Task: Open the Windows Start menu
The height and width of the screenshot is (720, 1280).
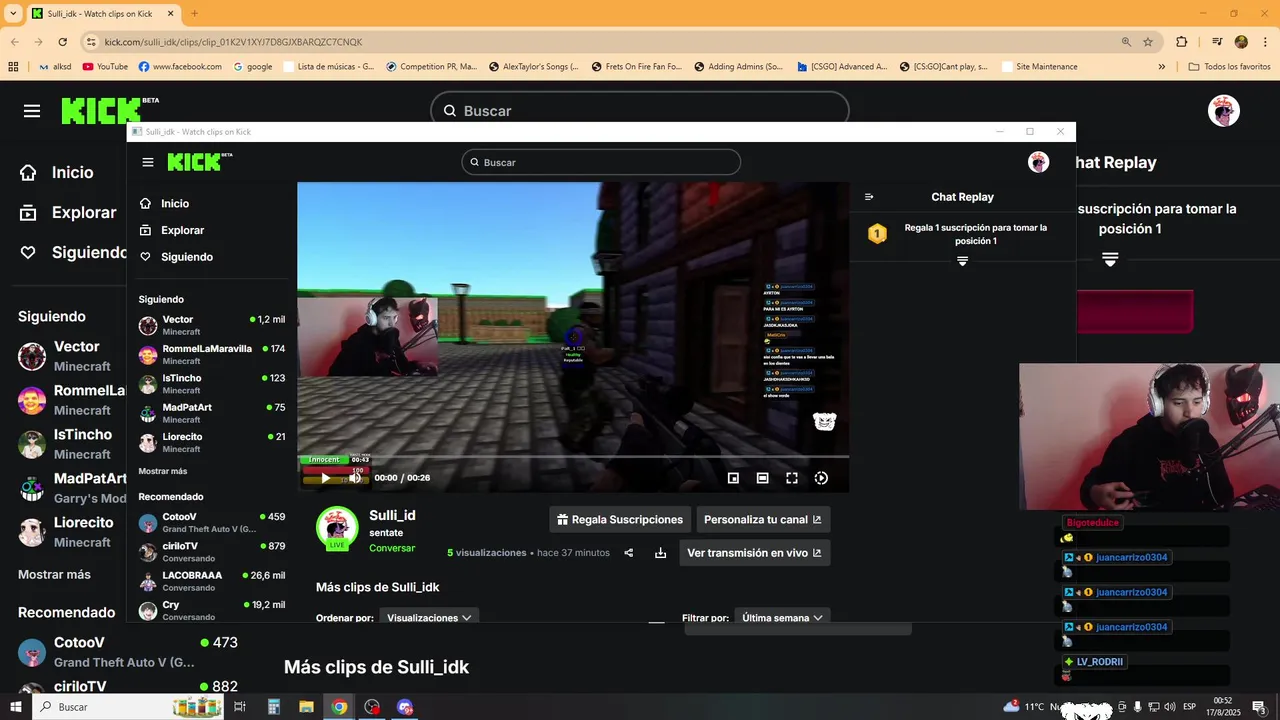Action: pos(16,707)
